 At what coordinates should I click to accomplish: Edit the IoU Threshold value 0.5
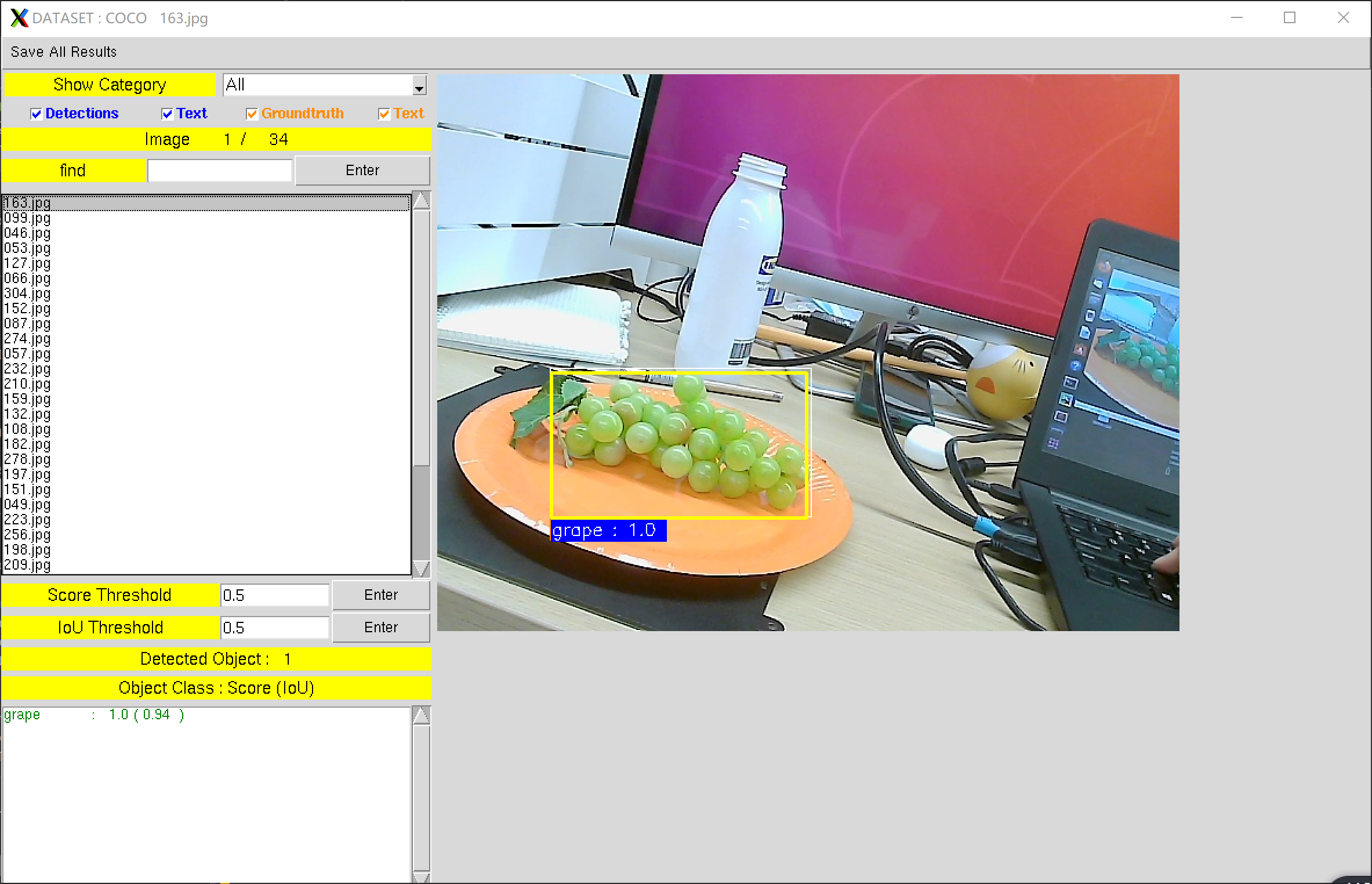tap(275, 627)
